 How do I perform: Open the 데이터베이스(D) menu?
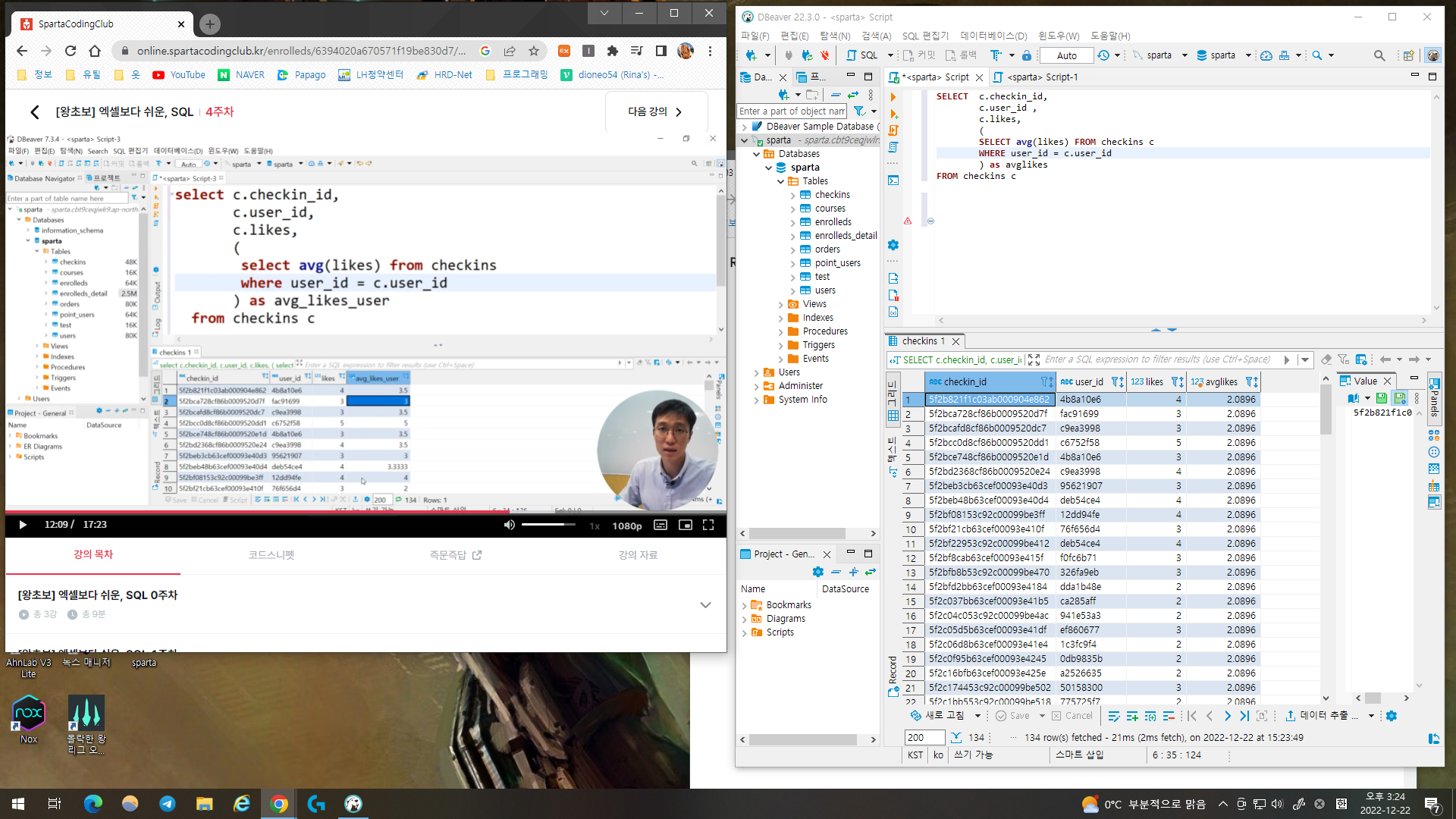[993, 36]
